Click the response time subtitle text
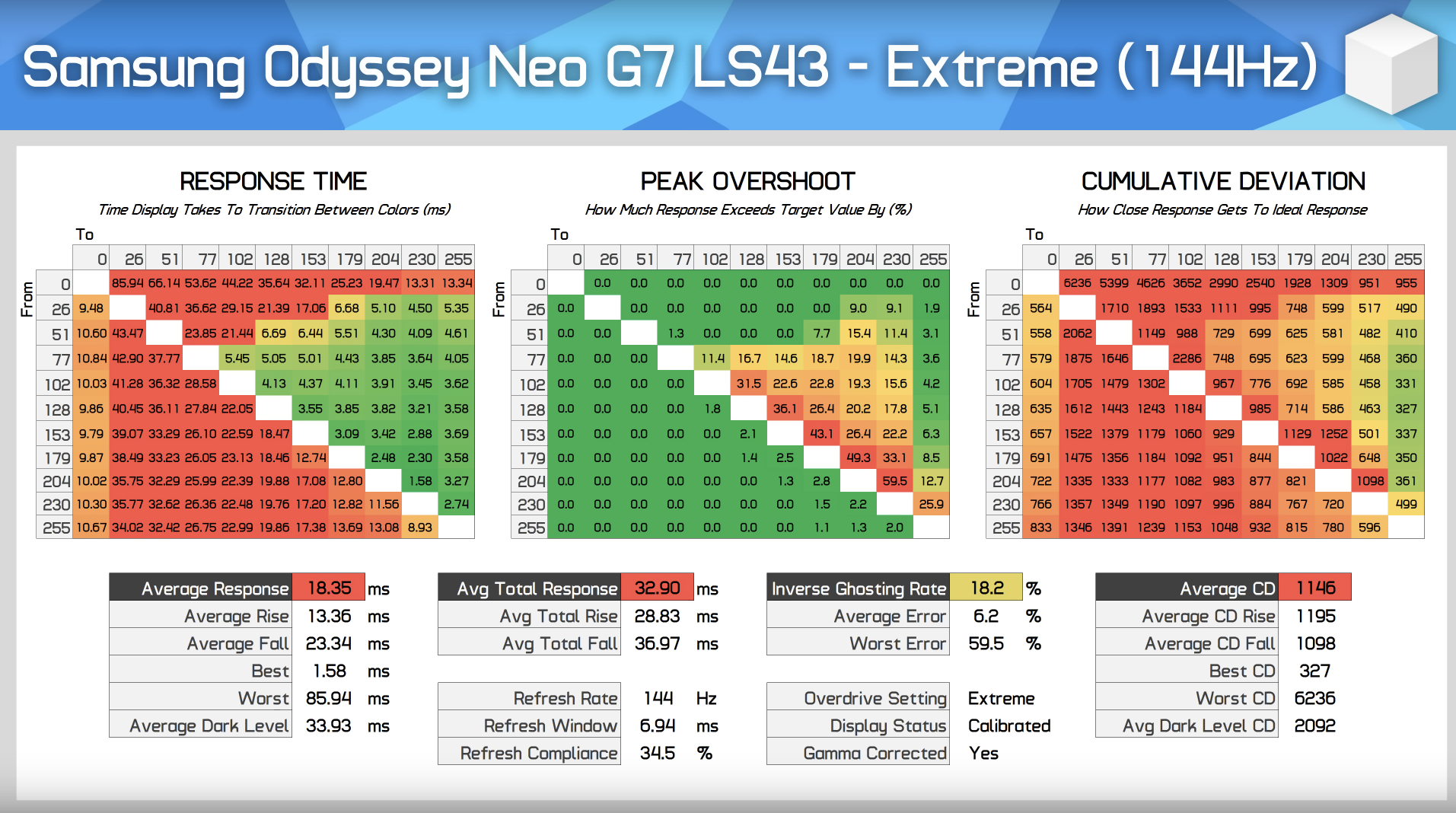The image size is (1456, 813). [x=274, y=209]
